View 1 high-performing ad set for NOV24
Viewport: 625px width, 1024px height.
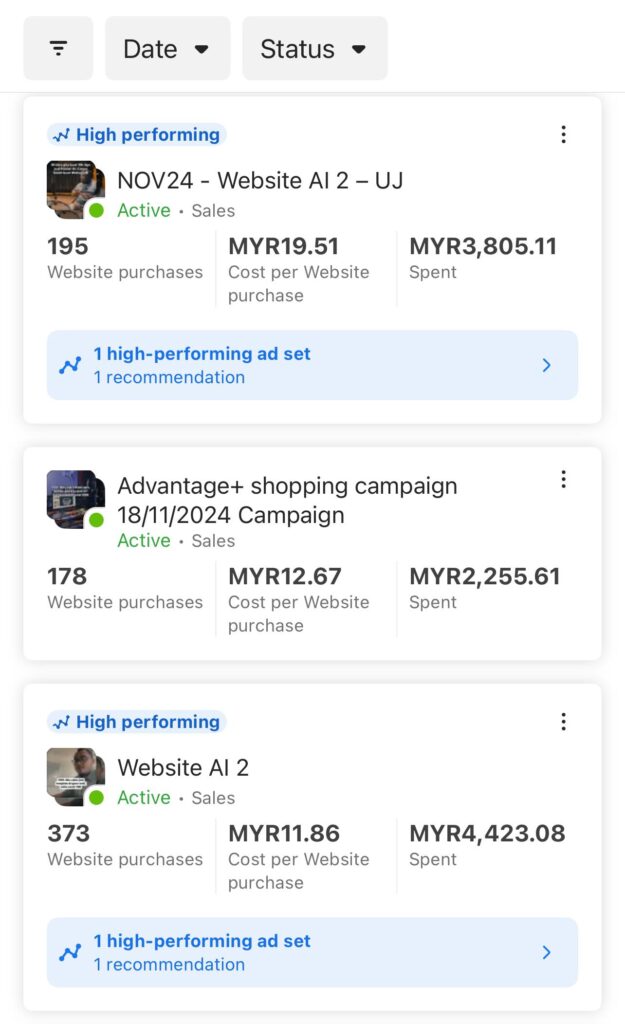[202, 354]
